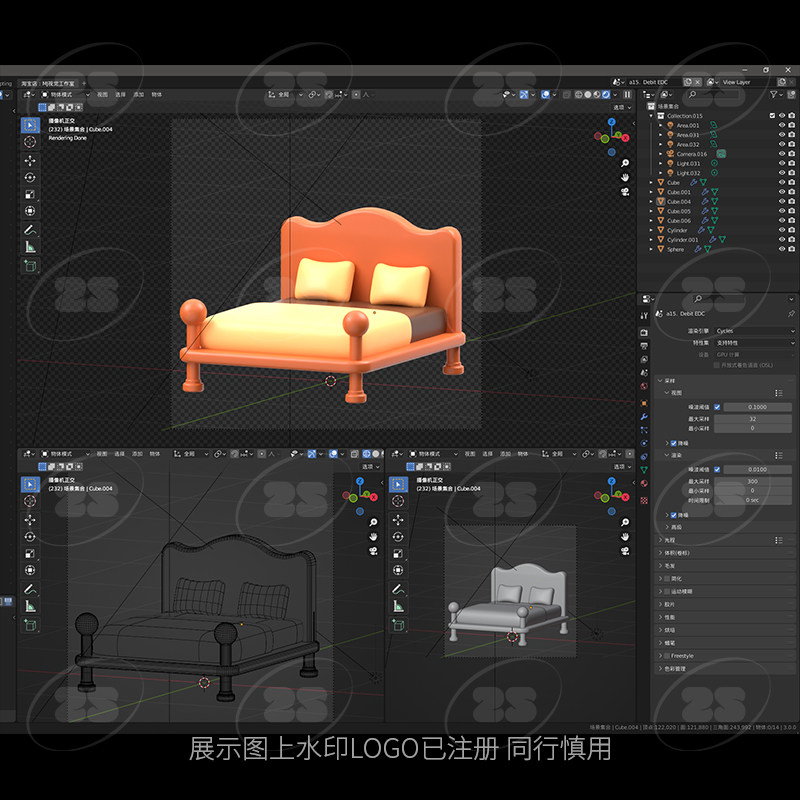Open the Cycles render engine dropdown

click(754, 331)
